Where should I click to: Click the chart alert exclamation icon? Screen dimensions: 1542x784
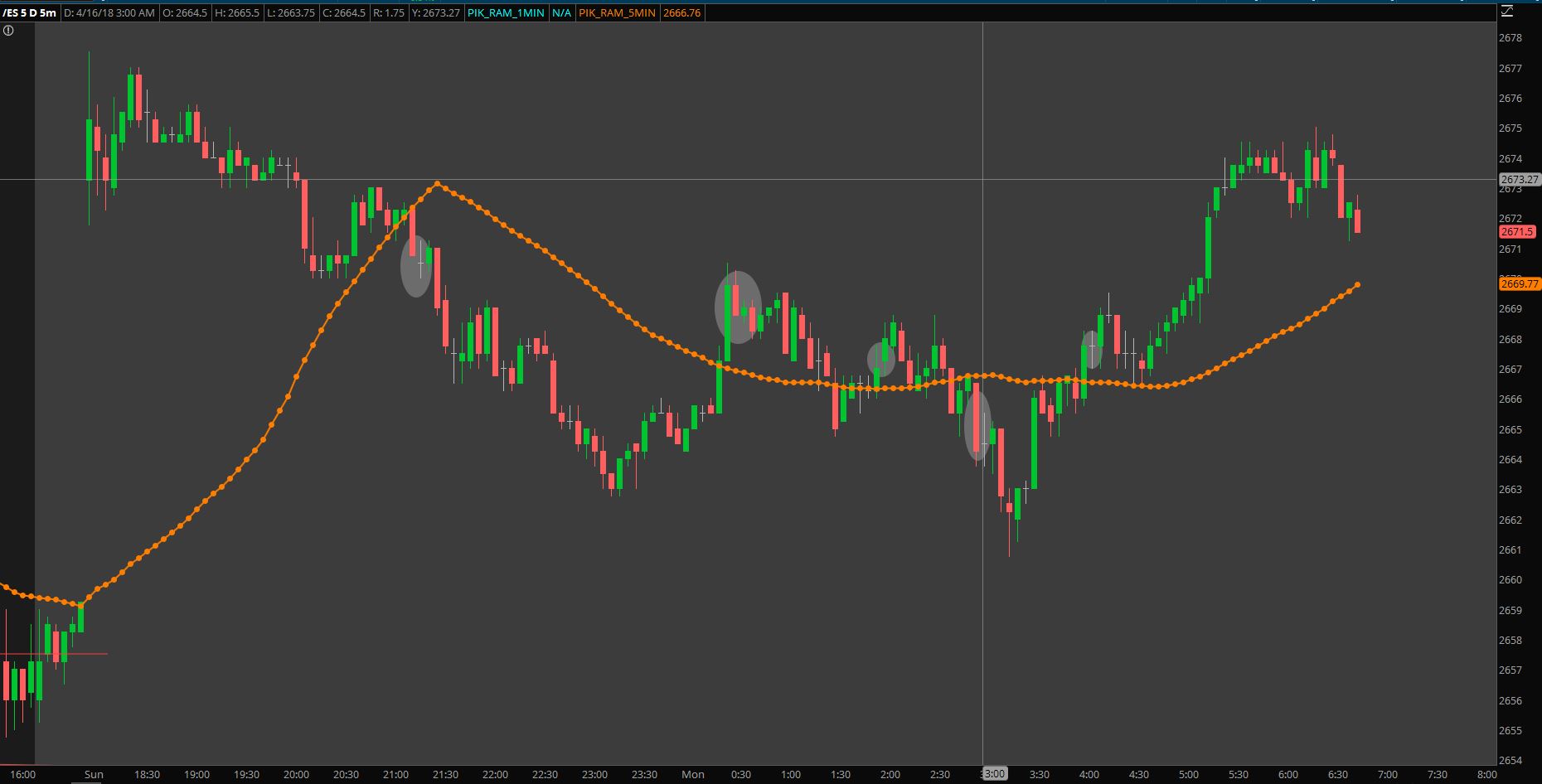click(9, 31)
